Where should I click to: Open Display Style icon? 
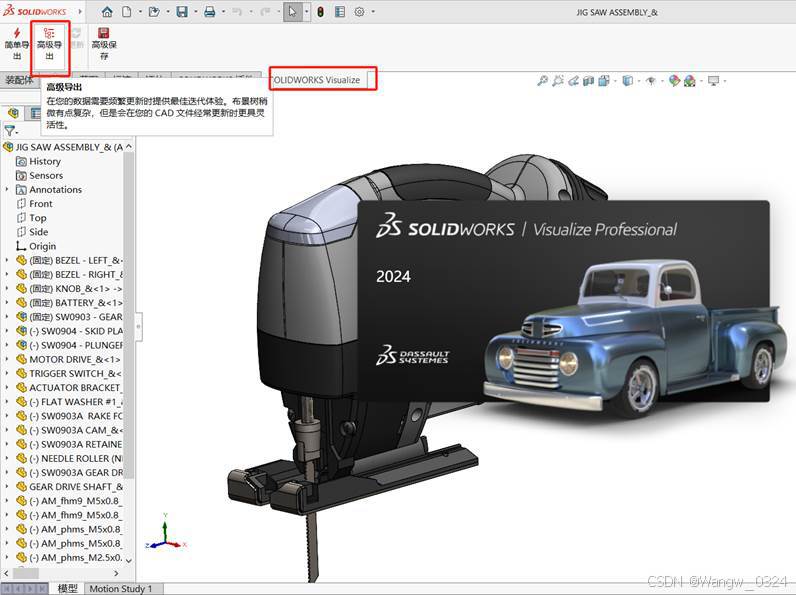tap(627, 80)
